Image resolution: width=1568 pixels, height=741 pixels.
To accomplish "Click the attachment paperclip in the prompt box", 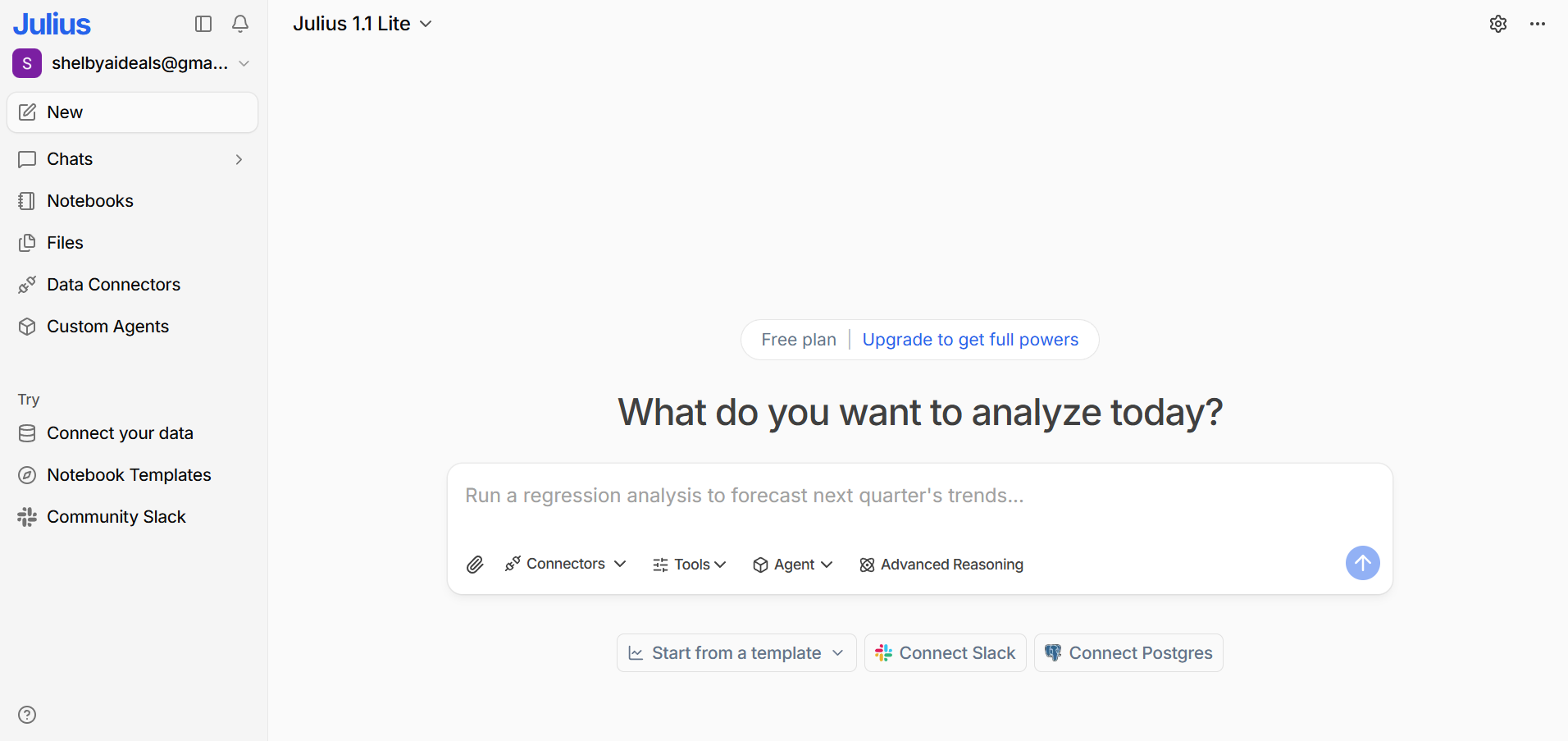I will 474,564.
